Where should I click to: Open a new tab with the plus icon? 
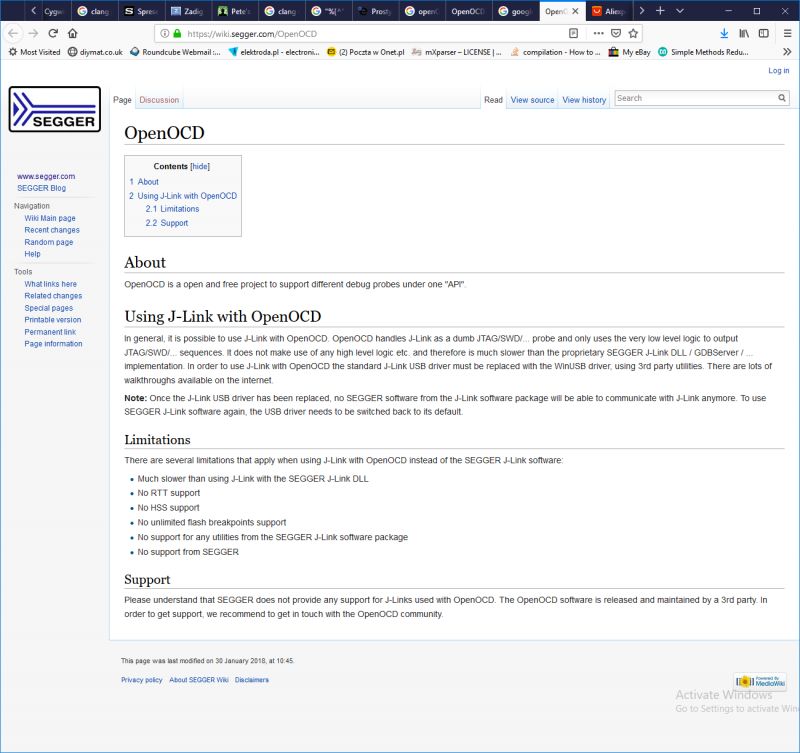[660, 11]
